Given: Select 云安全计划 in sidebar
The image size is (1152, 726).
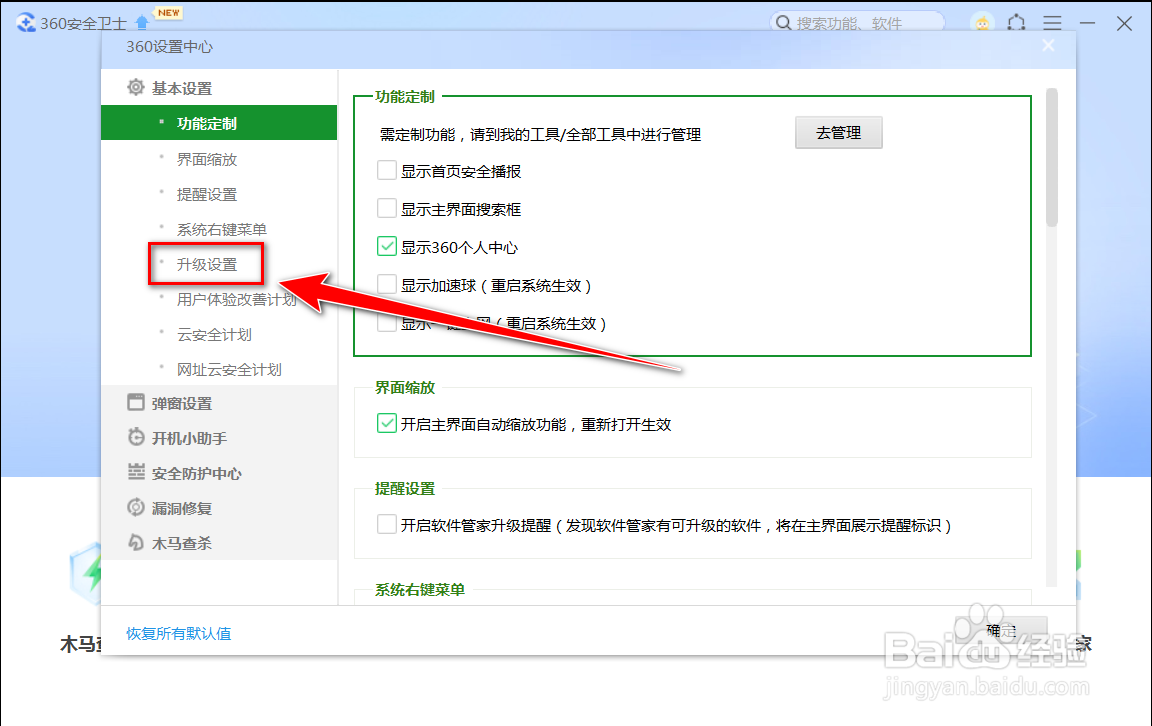Looking at the screenshot, I should (214, 334).
